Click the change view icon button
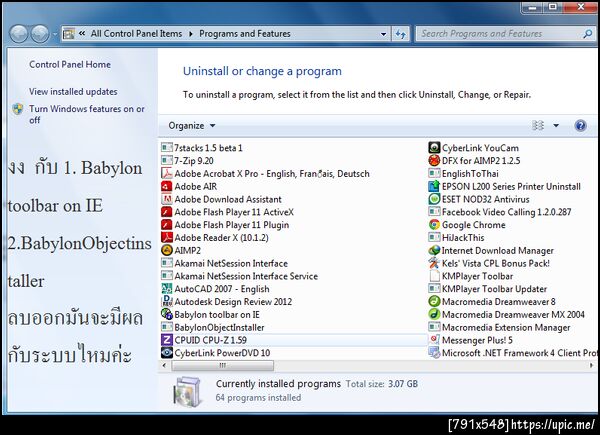 point(538,125)
